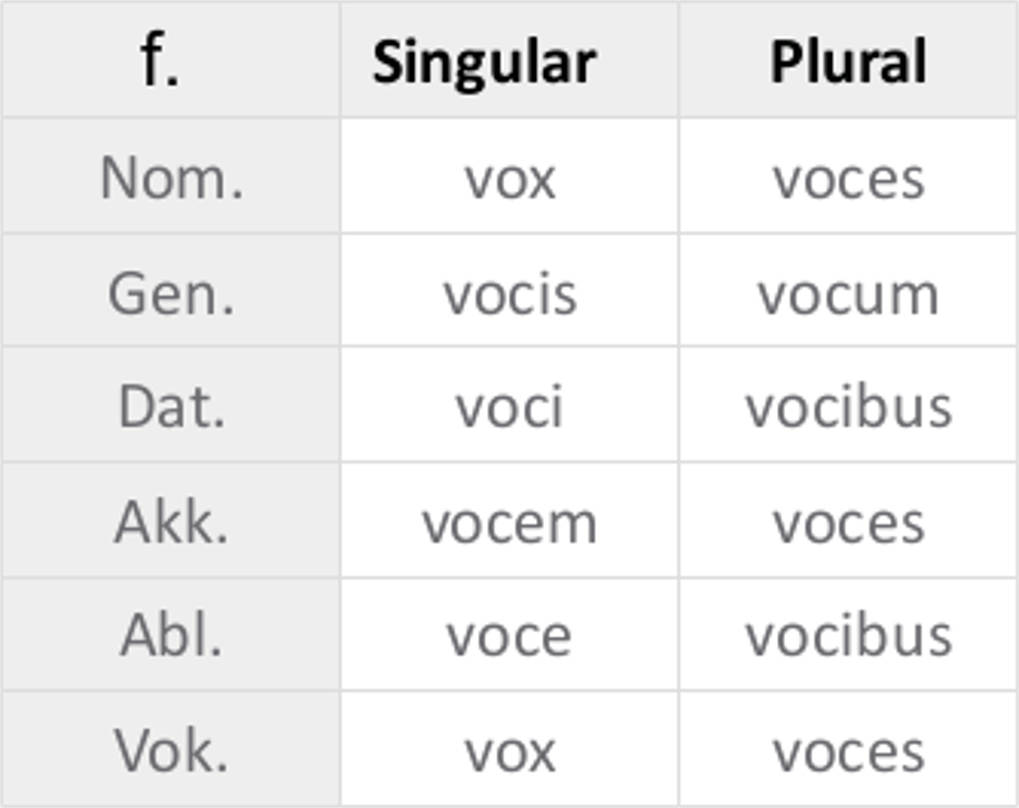Screen dimensions: 1019x808
Task: Select the nominative plural cell 'voces'
Action: click(x=848, y=178)
